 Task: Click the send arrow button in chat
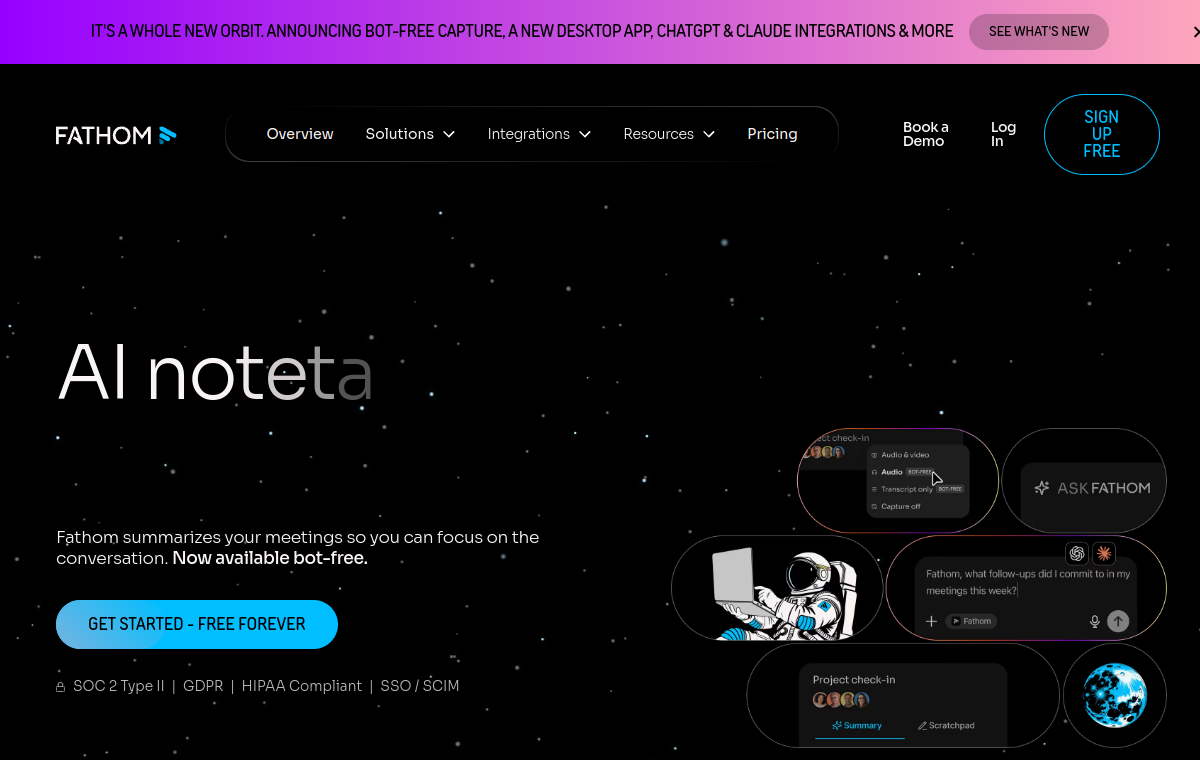pyautogui.click(x=1119, y=621)
